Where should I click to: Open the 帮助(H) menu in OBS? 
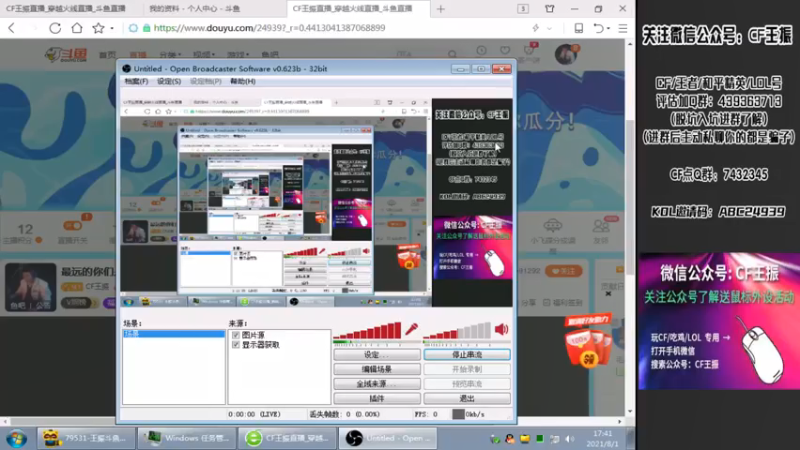[x=243, y=81]
